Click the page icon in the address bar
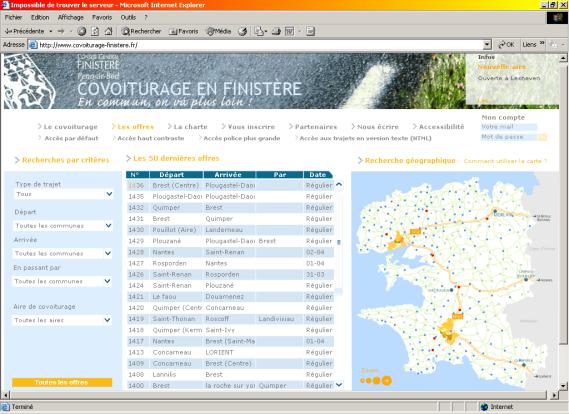 tap(33, 45)
